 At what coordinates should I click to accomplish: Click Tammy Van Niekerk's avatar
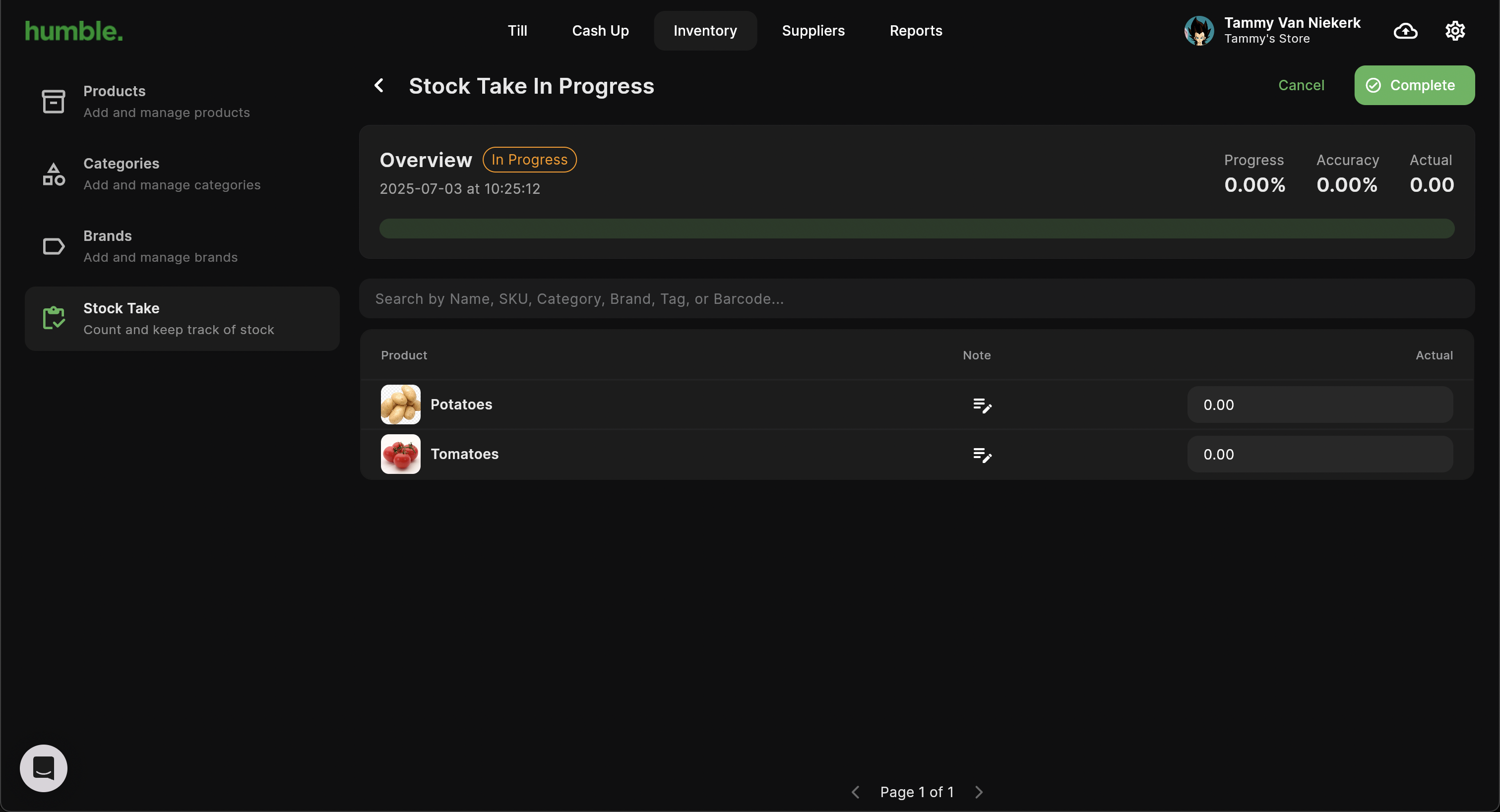[1199, 31]
